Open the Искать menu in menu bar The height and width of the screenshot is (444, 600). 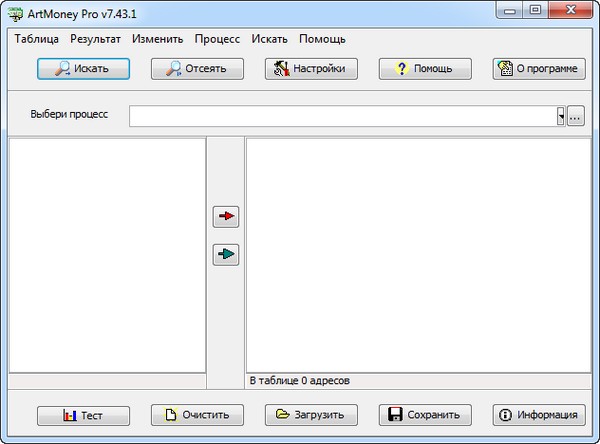[269, 39]
